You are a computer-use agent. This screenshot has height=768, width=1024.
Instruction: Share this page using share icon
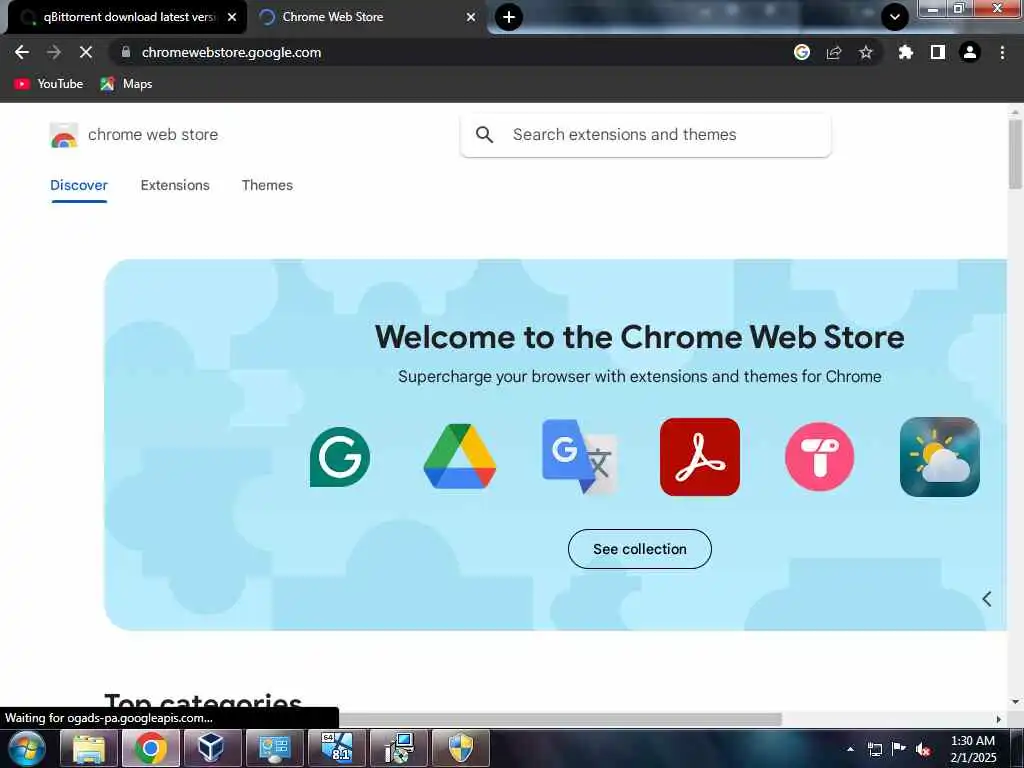pyautogui.click(x=834, y=52)
